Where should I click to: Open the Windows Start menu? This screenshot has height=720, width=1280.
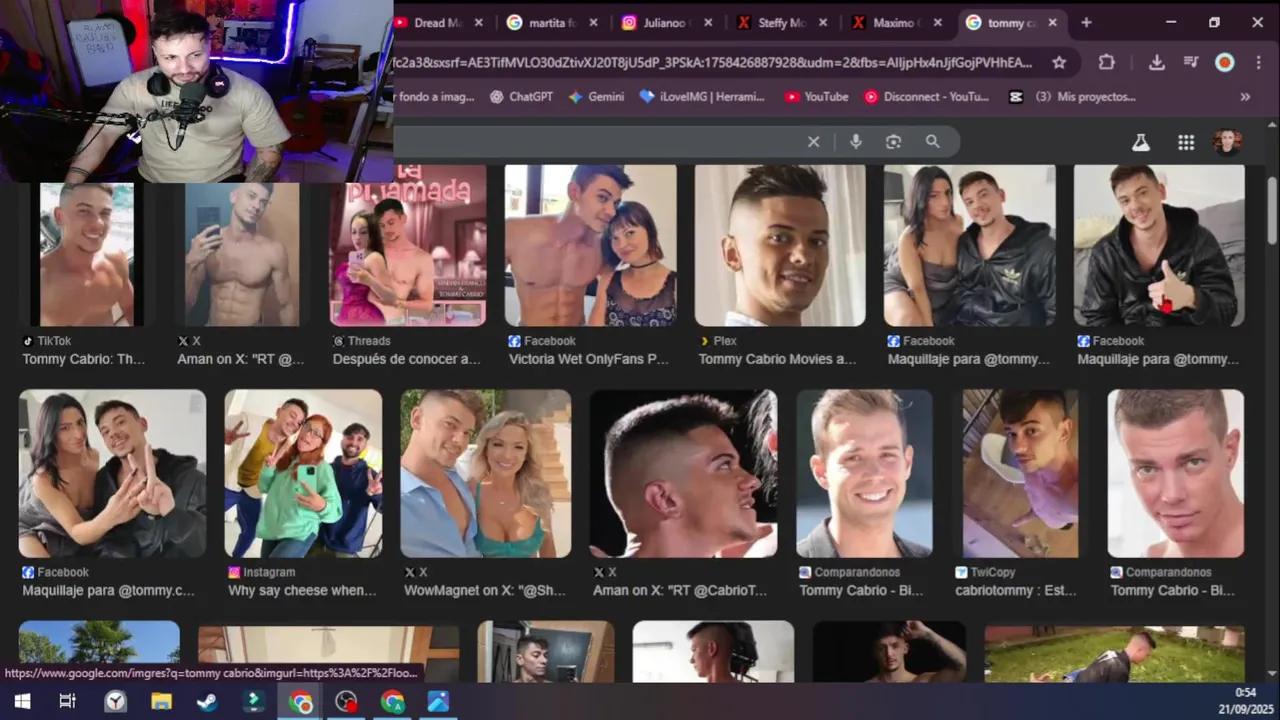coord(22,702)
